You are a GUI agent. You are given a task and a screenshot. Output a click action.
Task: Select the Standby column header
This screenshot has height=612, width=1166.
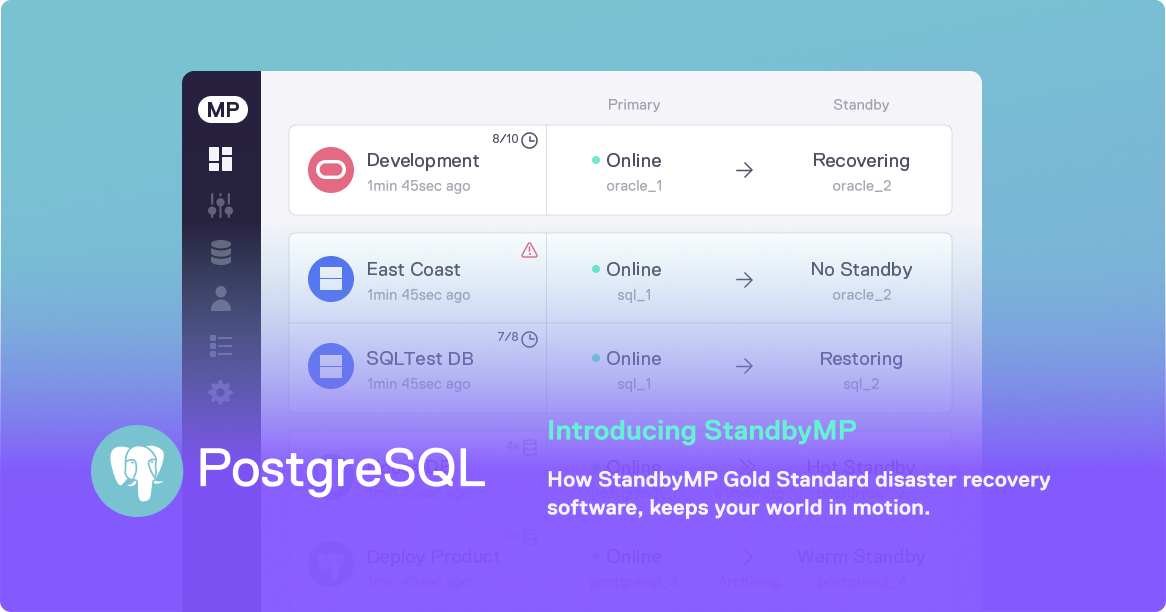(861, 104)
